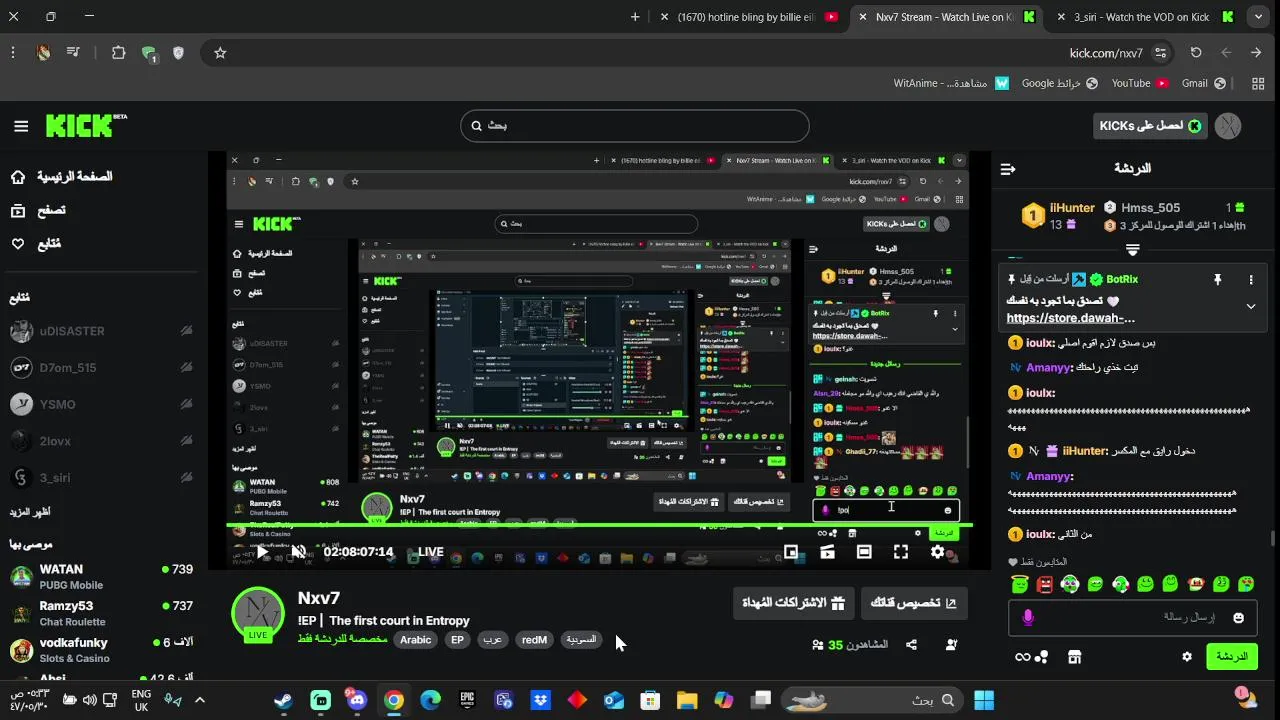Viewport: 1280px width, 720px height.
Task: Click the stream progress bar
Action: click(x=599, y=526)
